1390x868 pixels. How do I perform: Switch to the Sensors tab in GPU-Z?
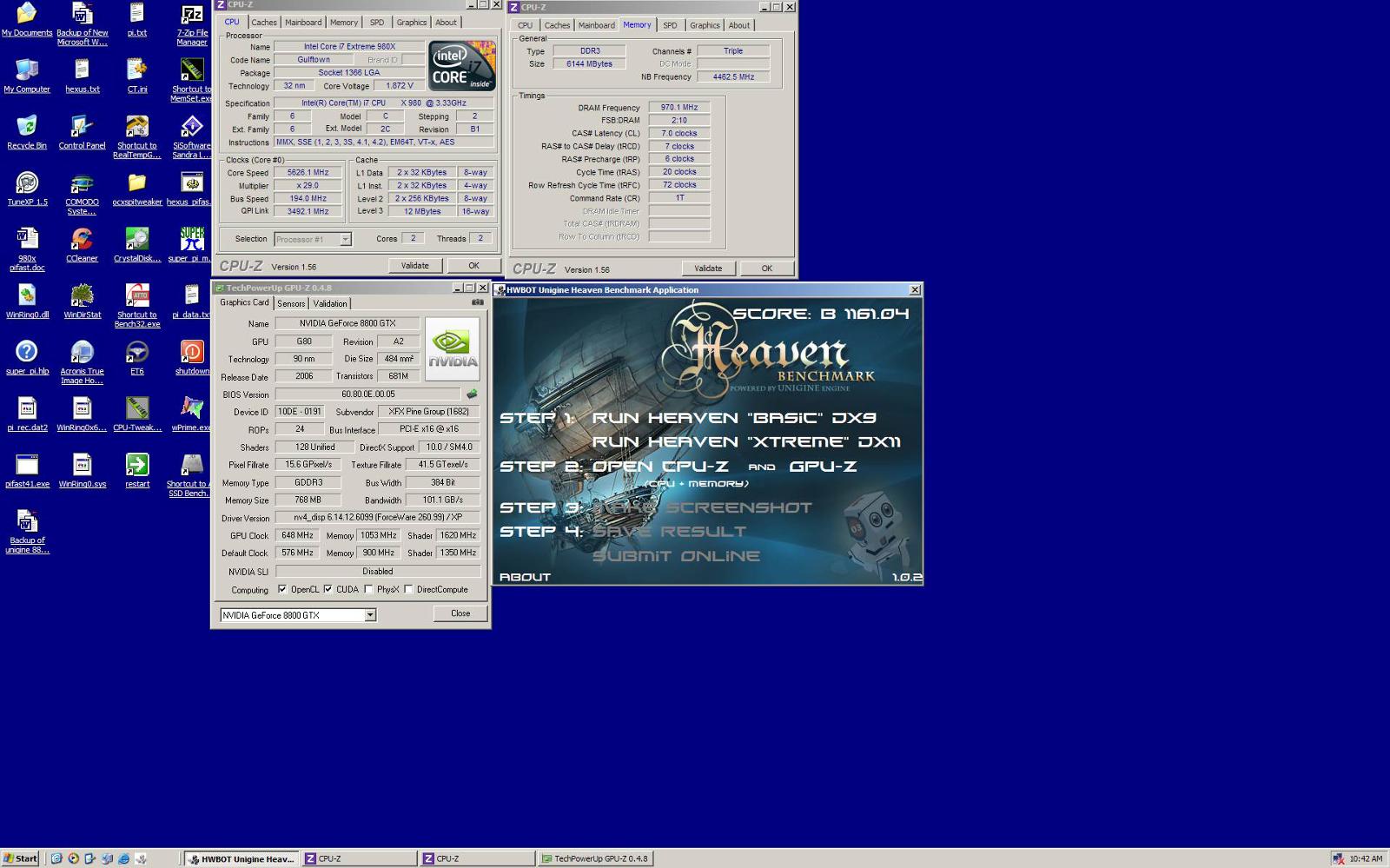tap(291, 303)
